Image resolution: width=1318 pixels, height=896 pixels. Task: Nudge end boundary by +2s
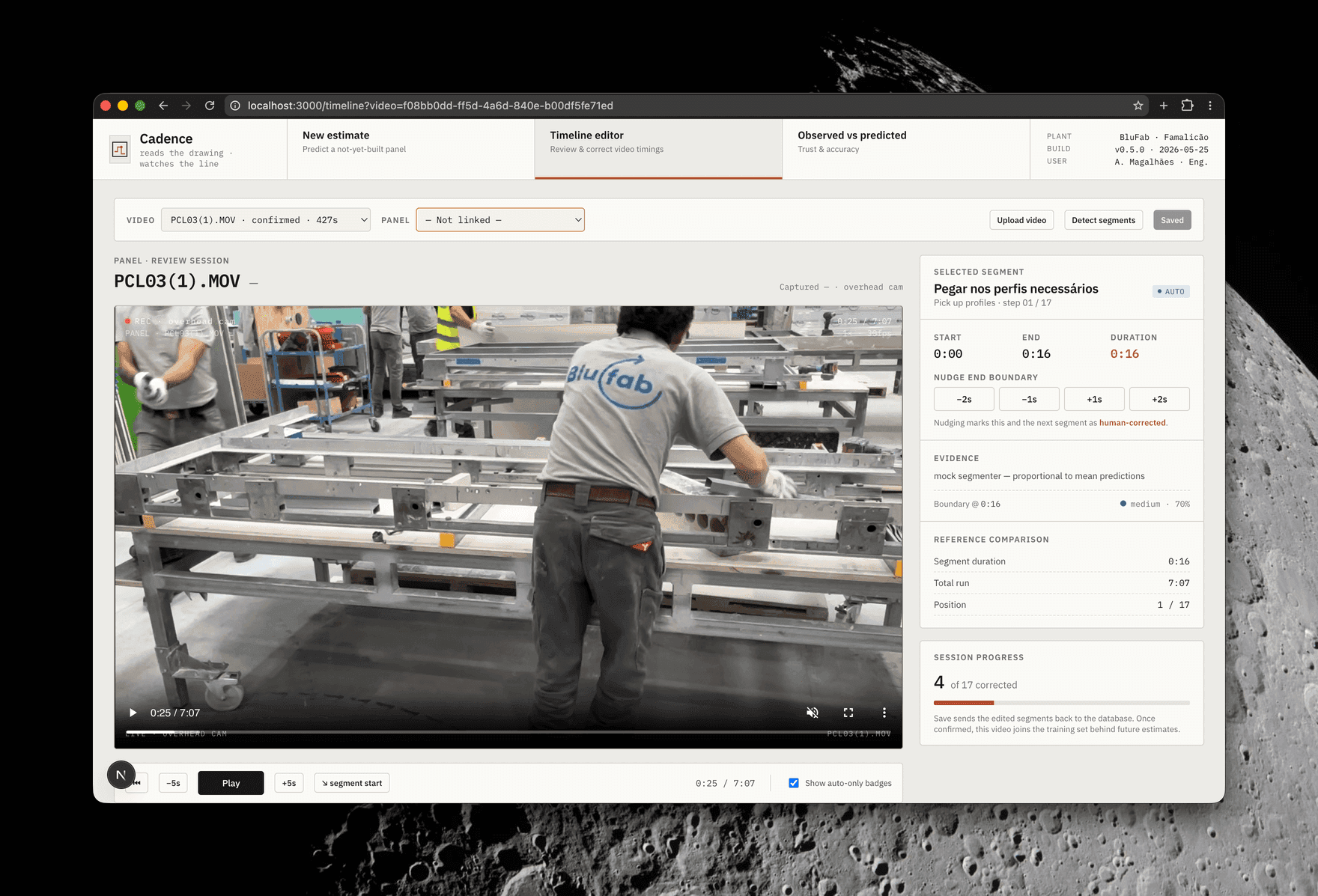[x=1159, y=399]
